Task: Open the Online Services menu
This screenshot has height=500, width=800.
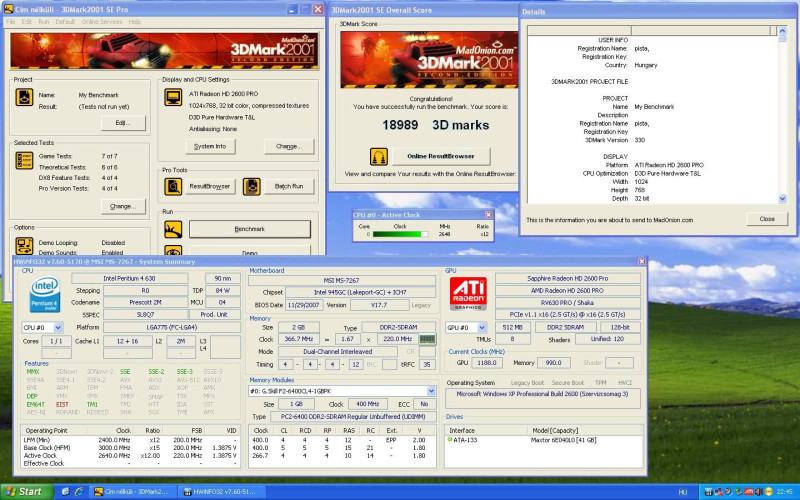Action: coord(102,21)
